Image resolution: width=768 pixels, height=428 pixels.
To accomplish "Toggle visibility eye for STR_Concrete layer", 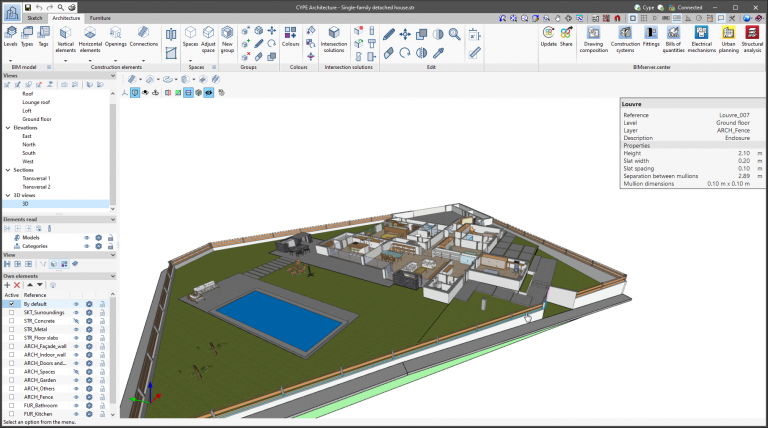I will [76, 321].
